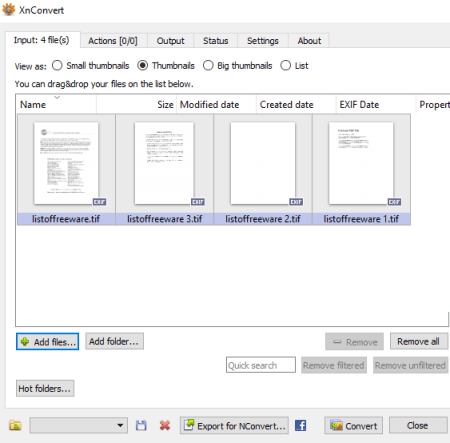450x443 pixels.
Task: Click the listoffreeware.tif file name label
Action: pyautogui.click(x=66, y=219)
